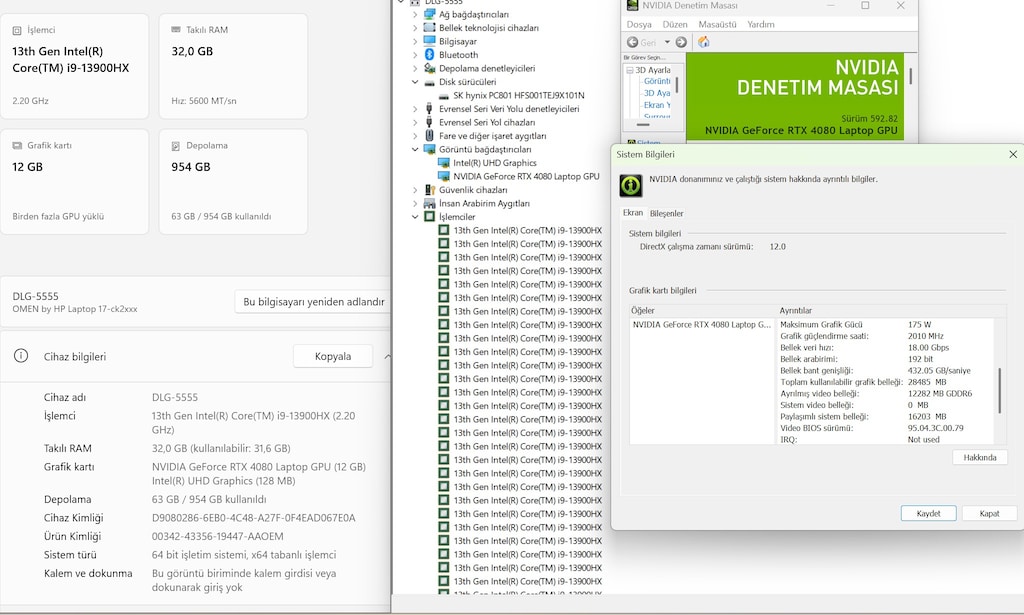Viewport: 1024px width, 615px height.
Task: Switch to the Ekran tab
Action: 633,213
